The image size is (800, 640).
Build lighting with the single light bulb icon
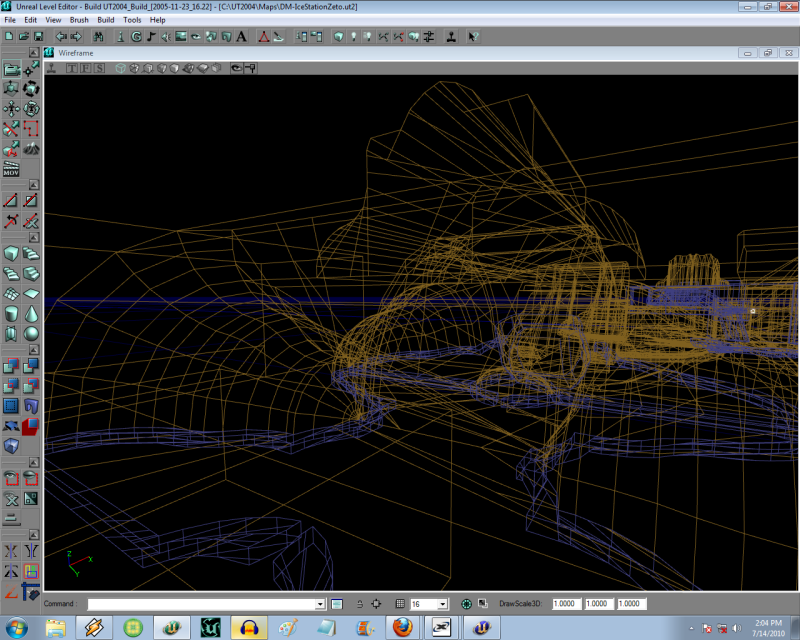[x=353, y=37]
